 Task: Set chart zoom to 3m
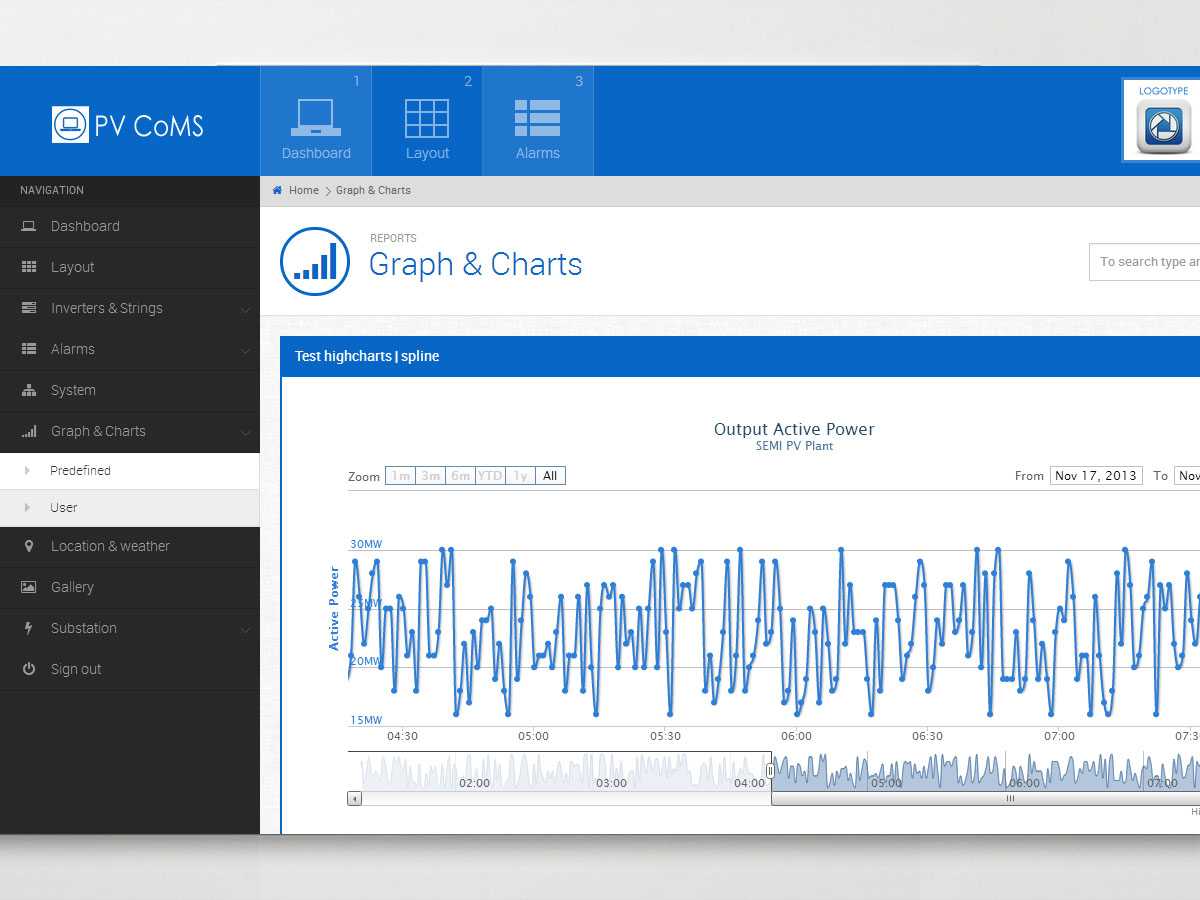tap(430, 476)
